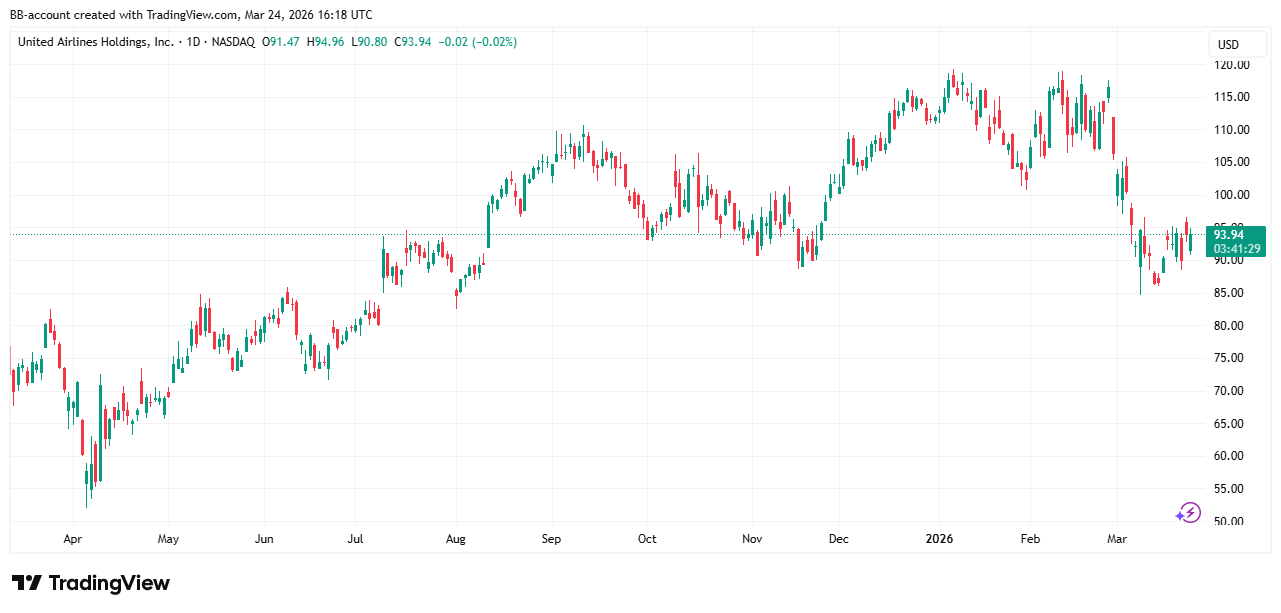Click the purple lightning bolt icon
Screen dimensions: 1281x613
click(x=1187, y=513)
